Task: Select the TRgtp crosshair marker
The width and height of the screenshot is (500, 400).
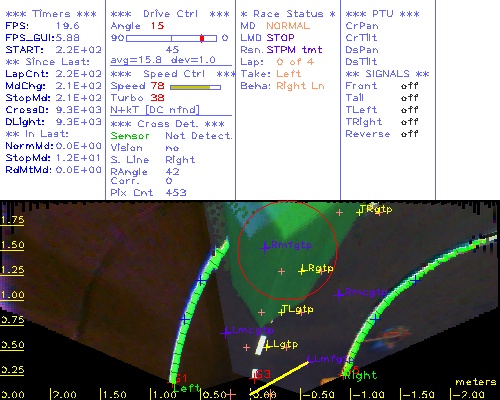Action: pyautogui.click(x=359, y=211)
